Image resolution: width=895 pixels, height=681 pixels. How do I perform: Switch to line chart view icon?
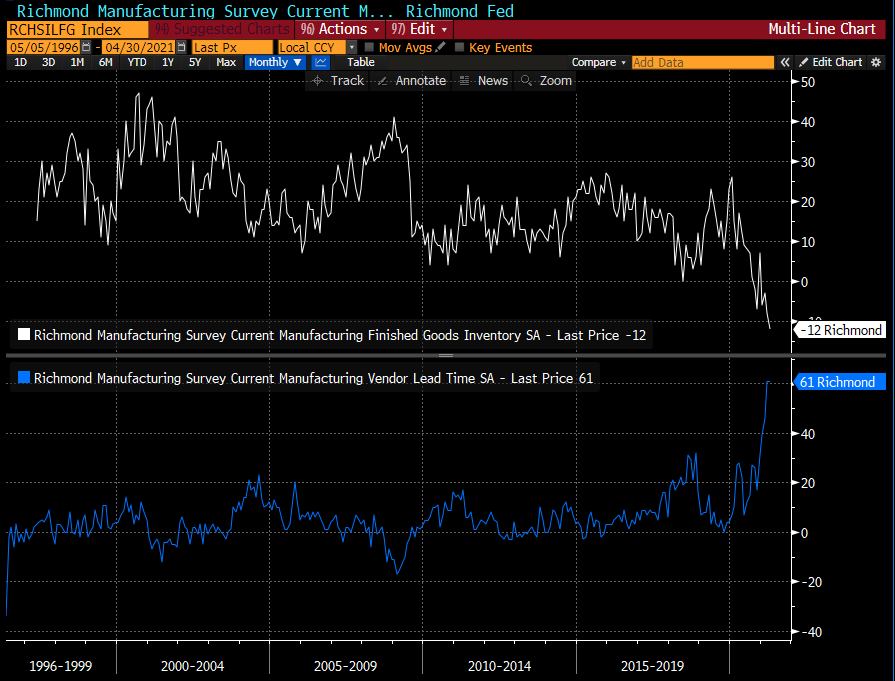(321, 62)
